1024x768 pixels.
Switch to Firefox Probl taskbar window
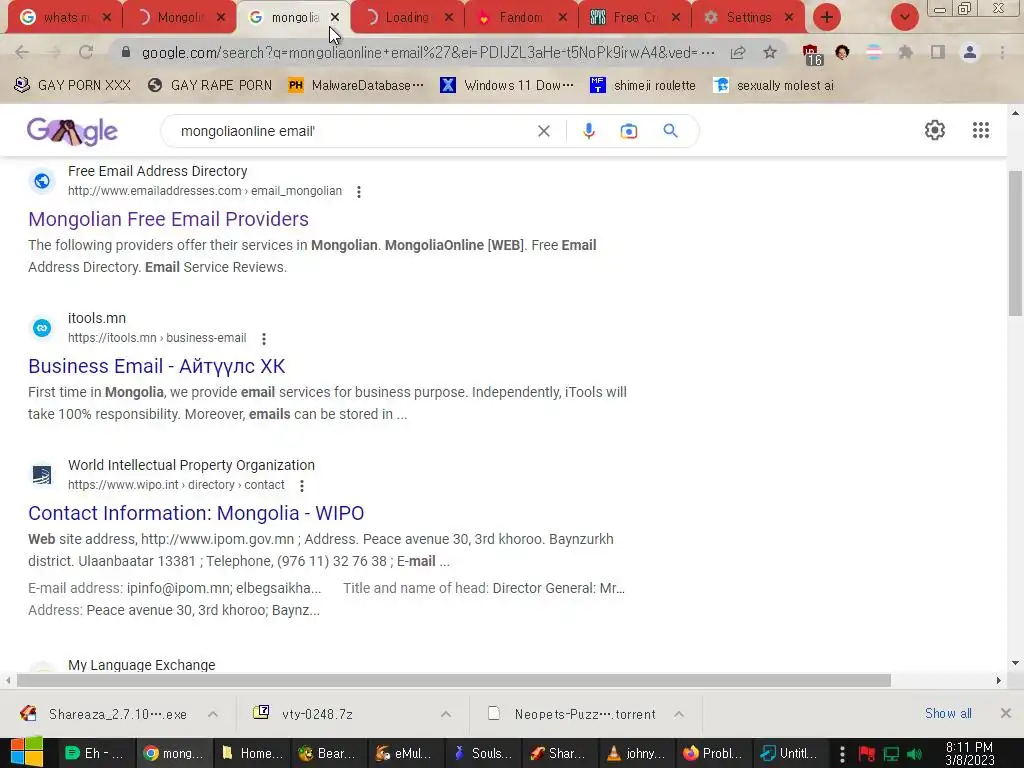click(712, 754)
